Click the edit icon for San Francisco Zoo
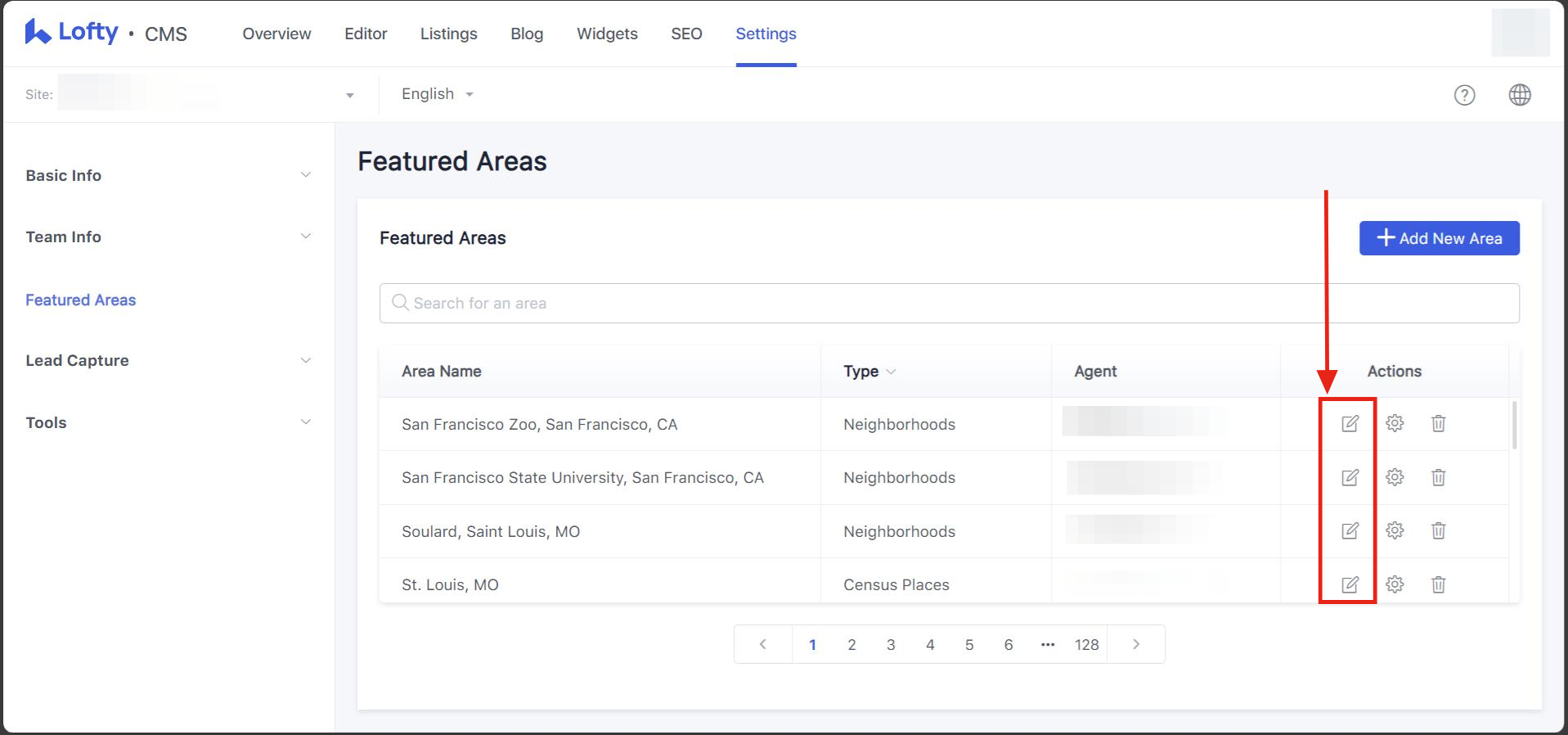This screenshot has width=1568, height=735. 1350,423
